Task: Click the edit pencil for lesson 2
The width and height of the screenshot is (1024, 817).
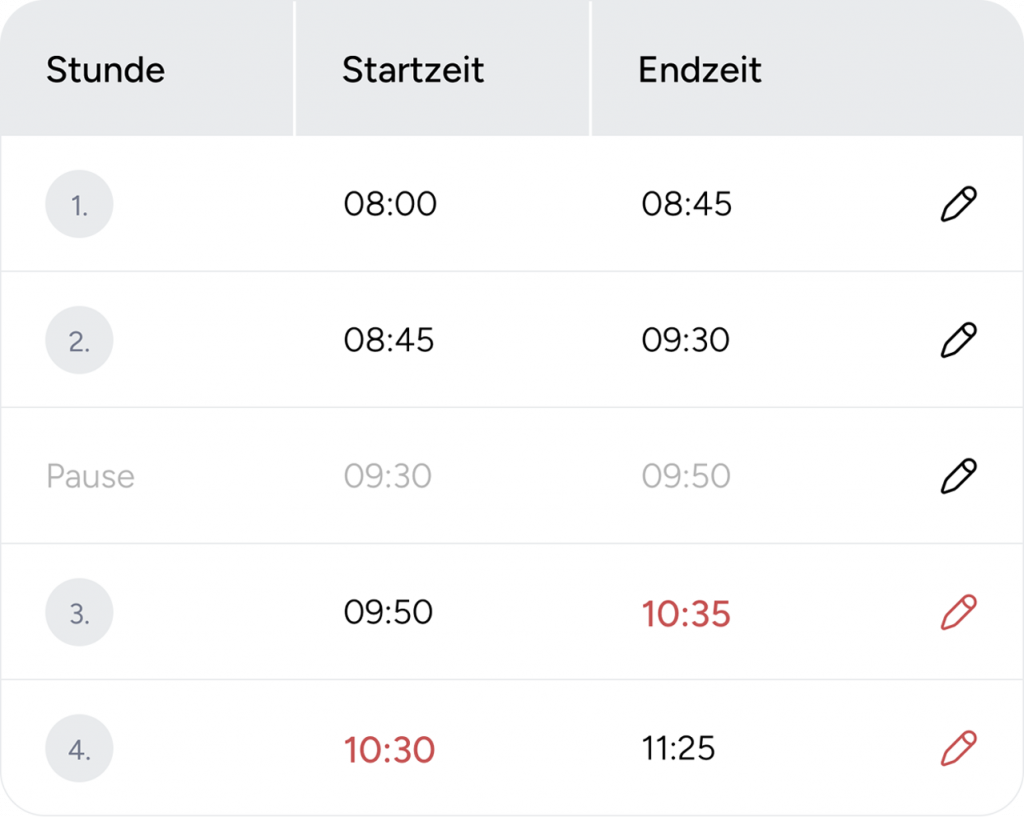Action: coord(958,340)
